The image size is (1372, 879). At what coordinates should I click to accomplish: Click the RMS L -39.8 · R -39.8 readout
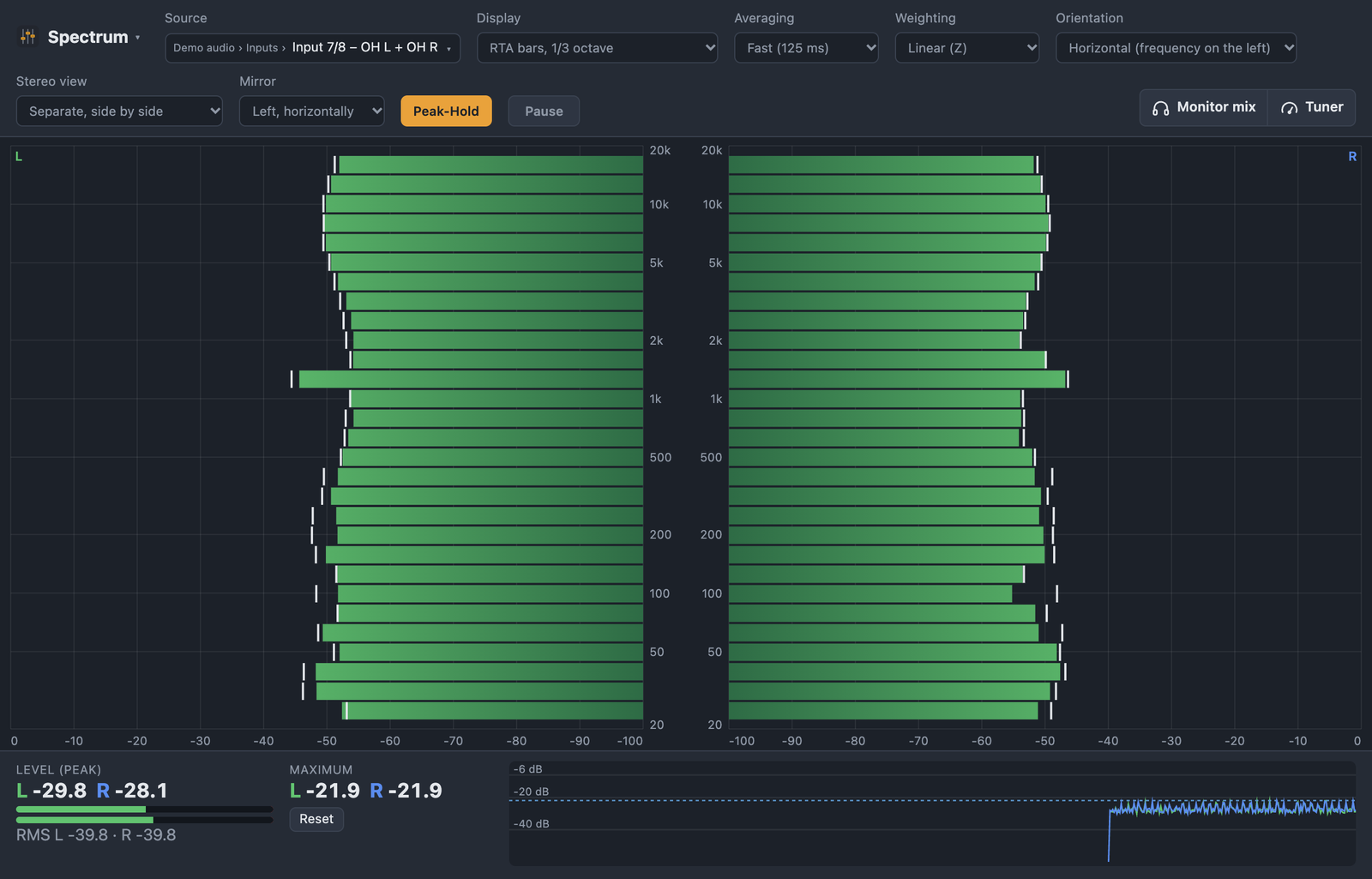coord(96,835)
